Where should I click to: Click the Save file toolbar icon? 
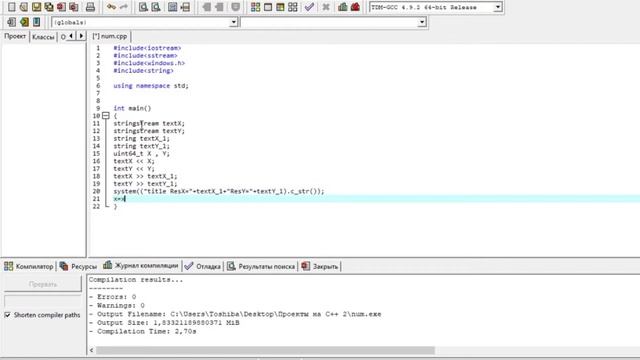click(x=36, y=7)
